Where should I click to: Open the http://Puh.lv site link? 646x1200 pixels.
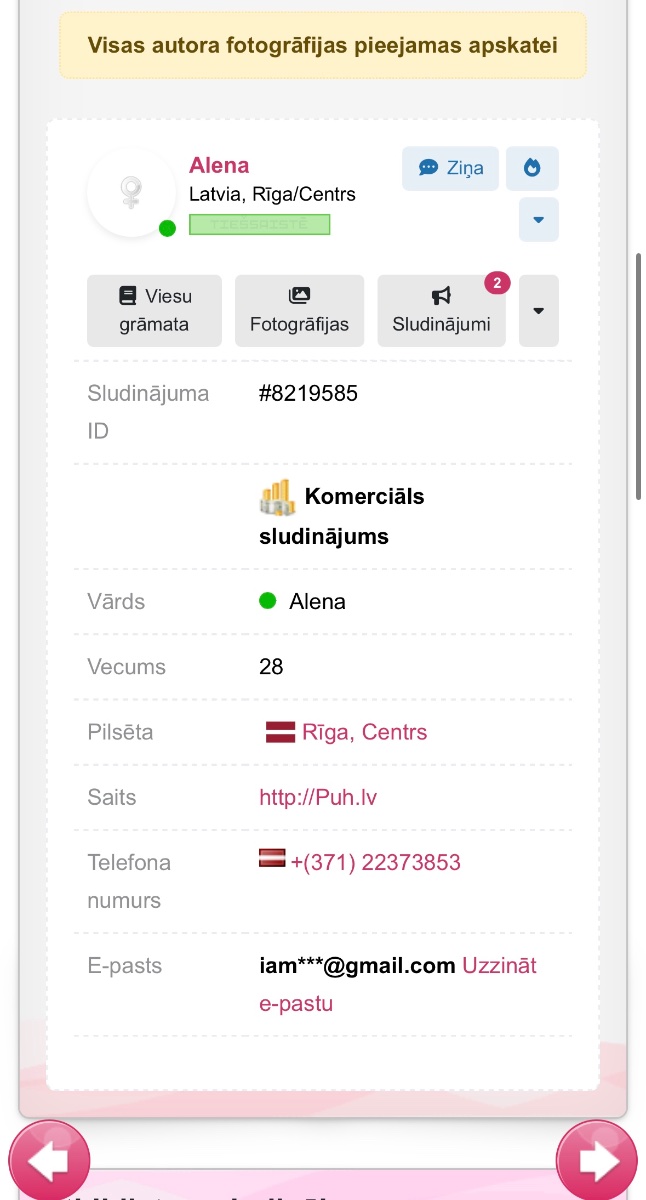pos(318,797)
